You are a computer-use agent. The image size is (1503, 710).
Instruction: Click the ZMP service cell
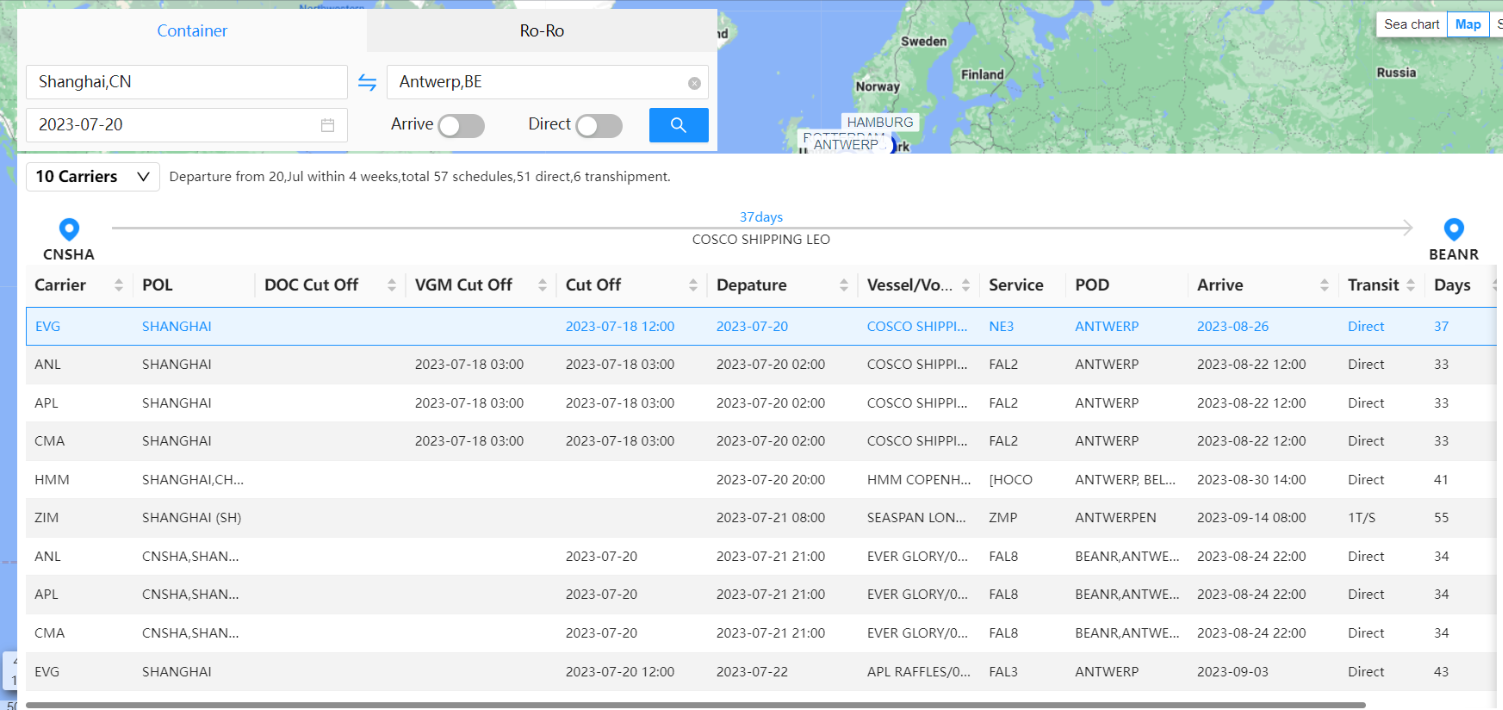[x=1003, y=518]
